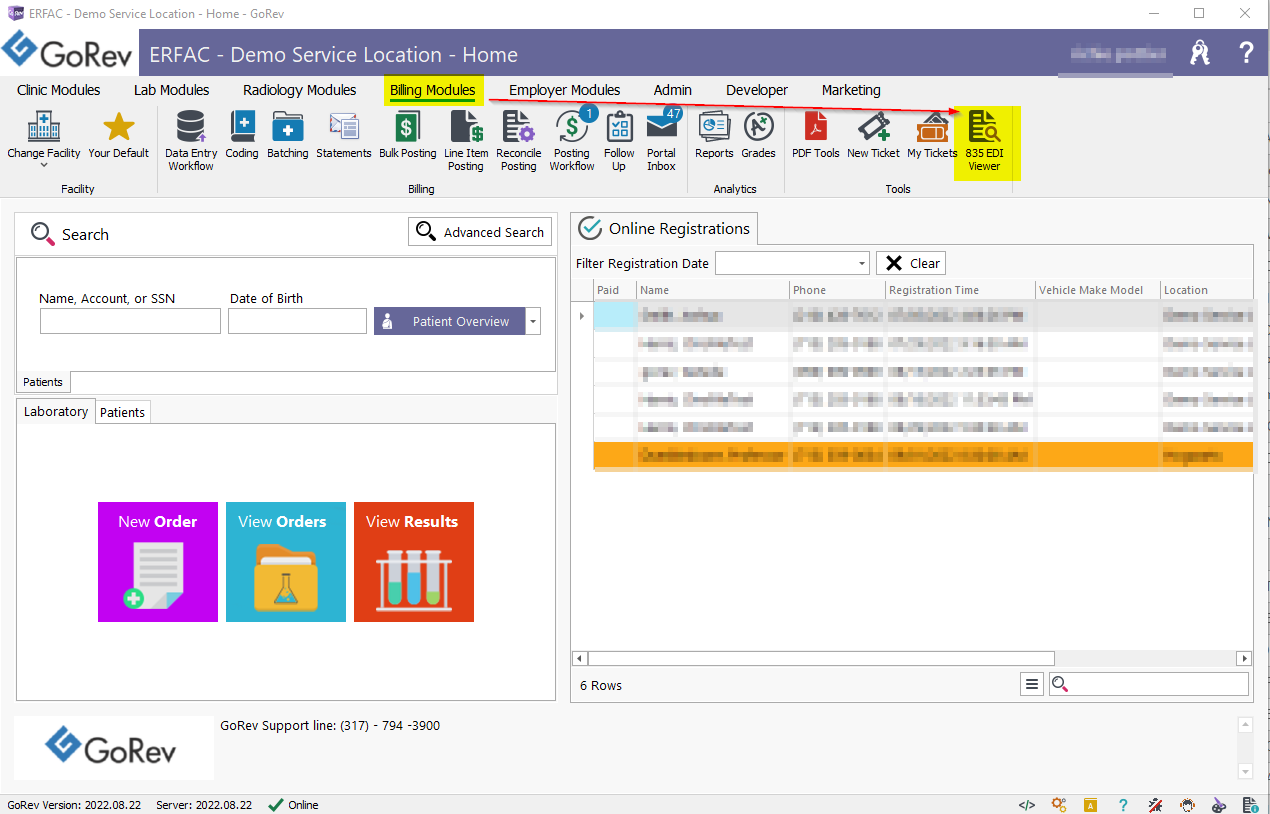The image size is (1270, 814).
Task: Start Bulk Posting
Action: (x=407, y=135)
